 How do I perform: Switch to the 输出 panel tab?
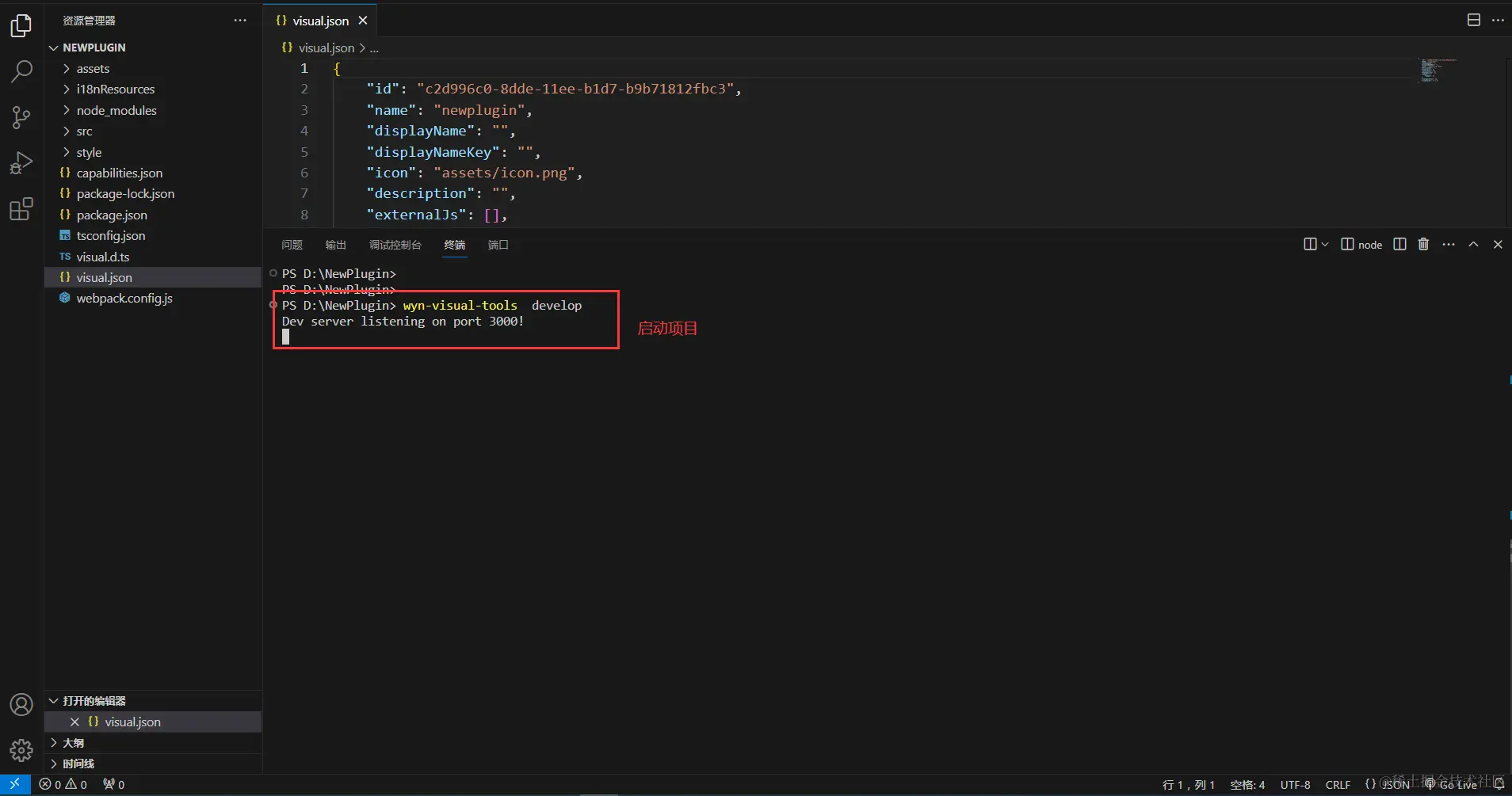click(x=336, y=245)
